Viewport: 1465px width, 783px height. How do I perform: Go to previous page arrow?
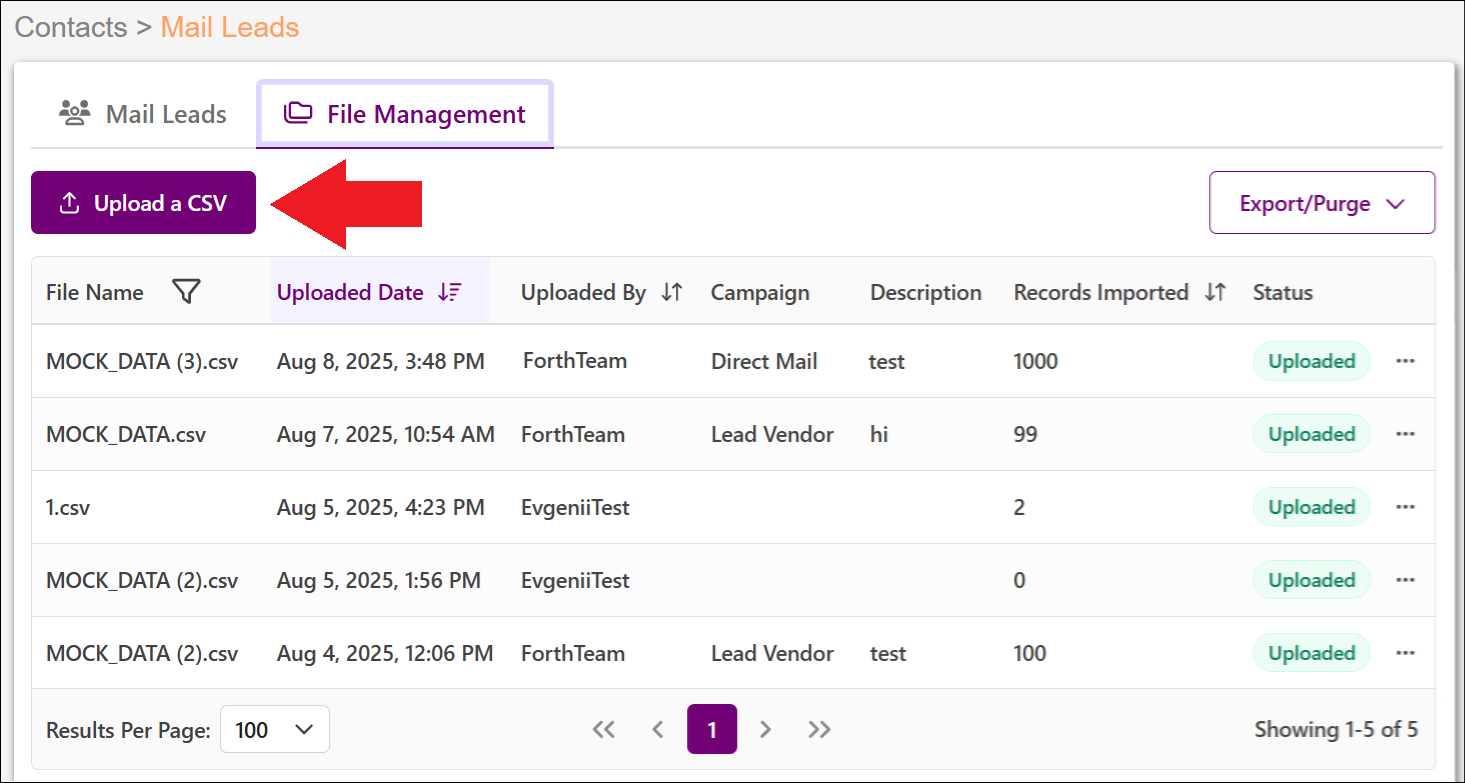[x=658, y=730]
